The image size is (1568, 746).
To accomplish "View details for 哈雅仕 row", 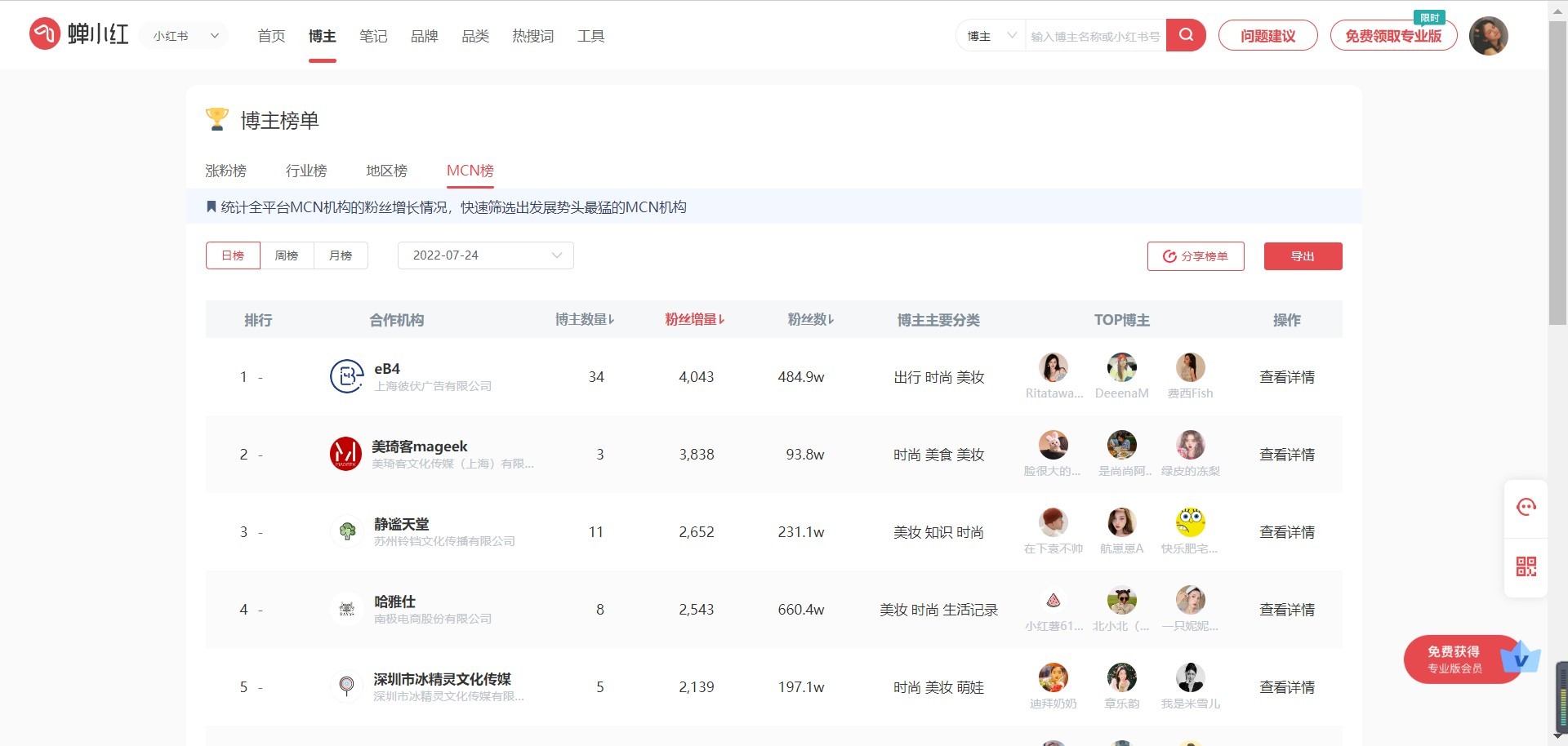I will (x=1287, y=610).
